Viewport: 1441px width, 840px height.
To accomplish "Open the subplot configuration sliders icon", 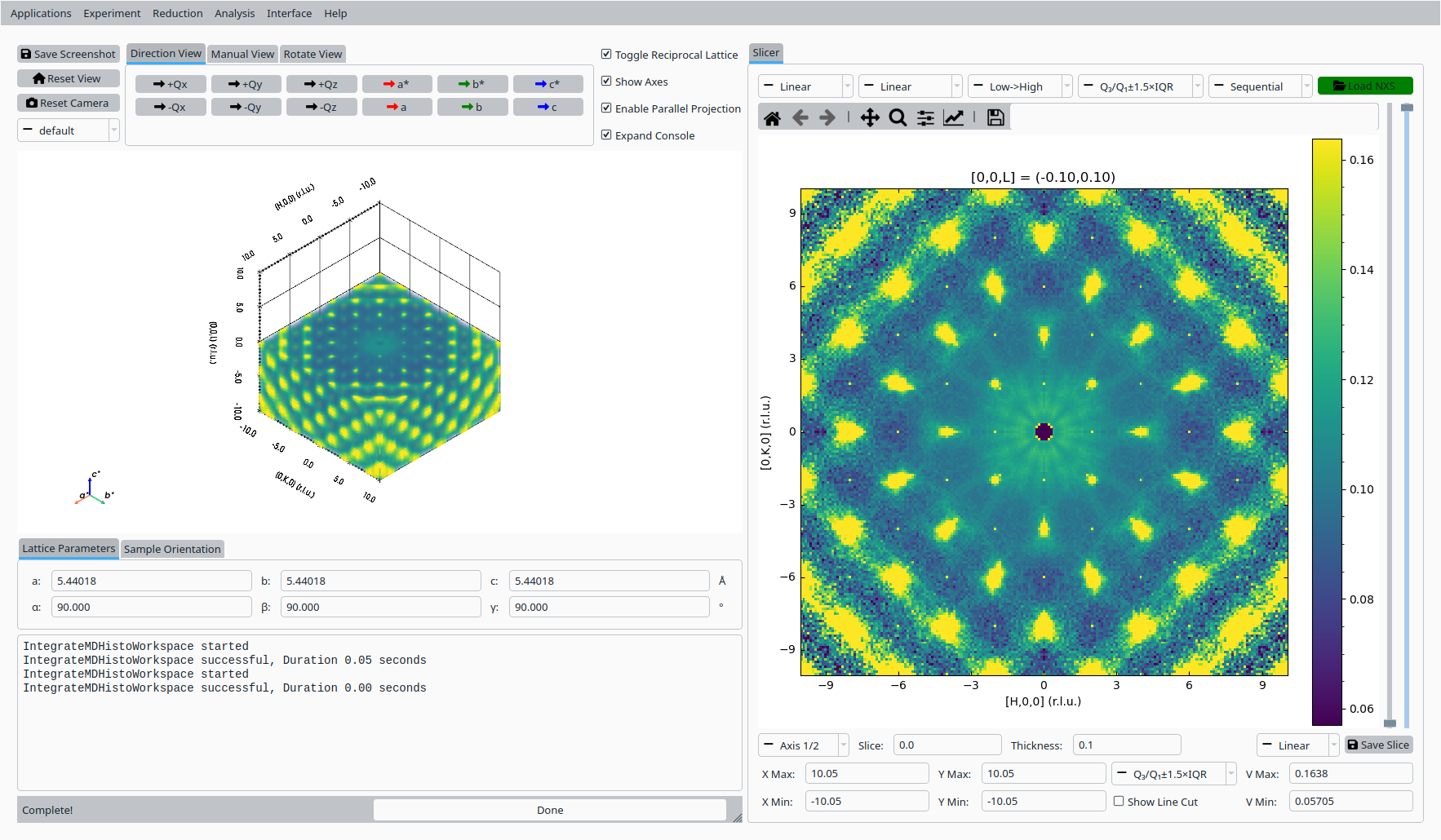I will (925, 118).
